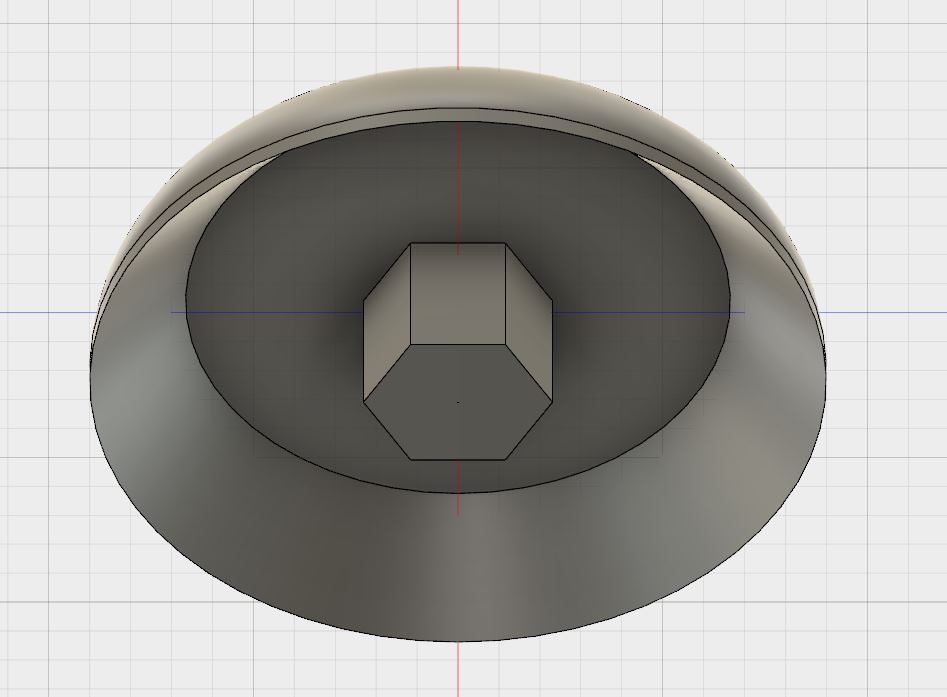Select the left side wall of hex socket
Screen dimensions: 947x697
387,323
